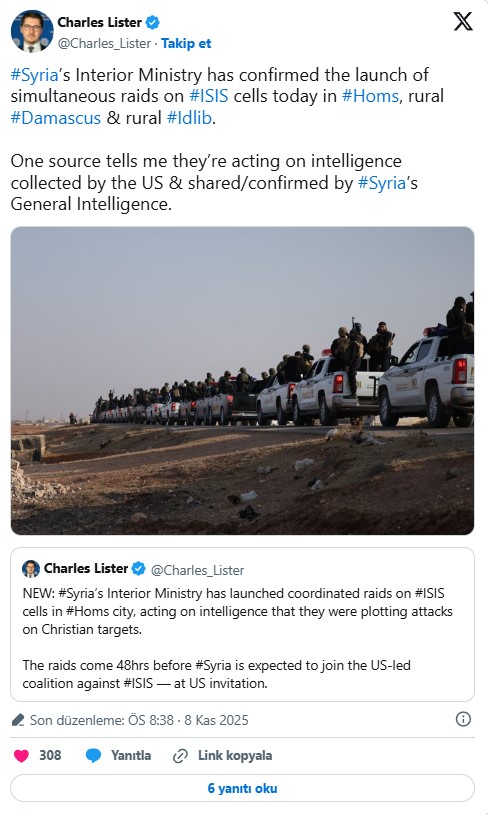Click the heart like icon
This screenshot has width=488, height=815.
21,755
